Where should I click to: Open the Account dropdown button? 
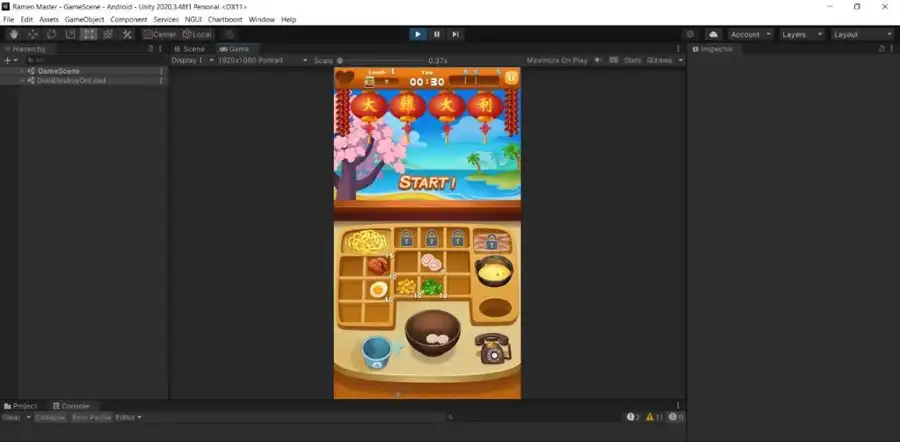(750, 34)
